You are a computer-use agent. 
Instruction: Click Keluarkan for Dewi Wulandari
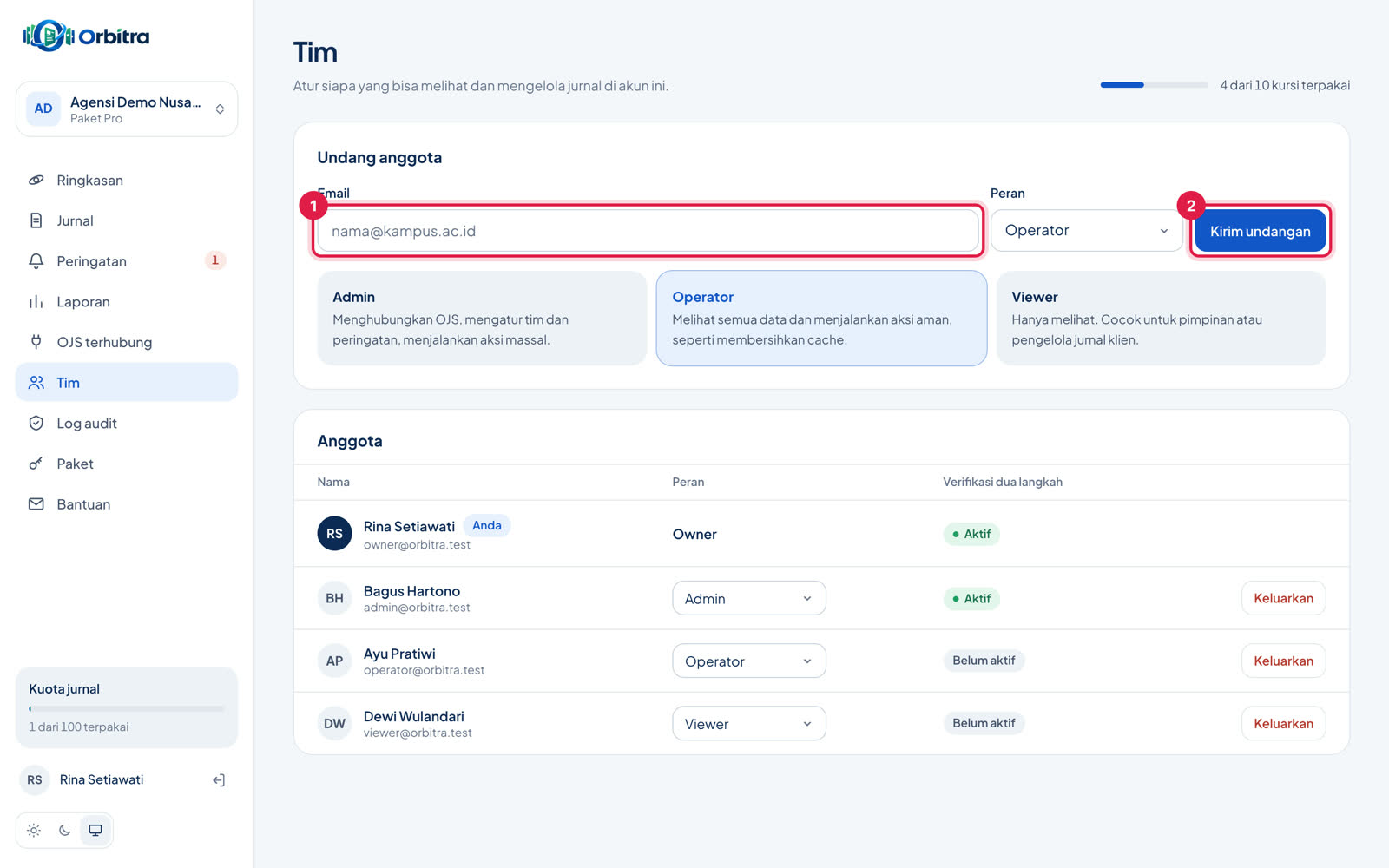click(x=1283, y=723)
